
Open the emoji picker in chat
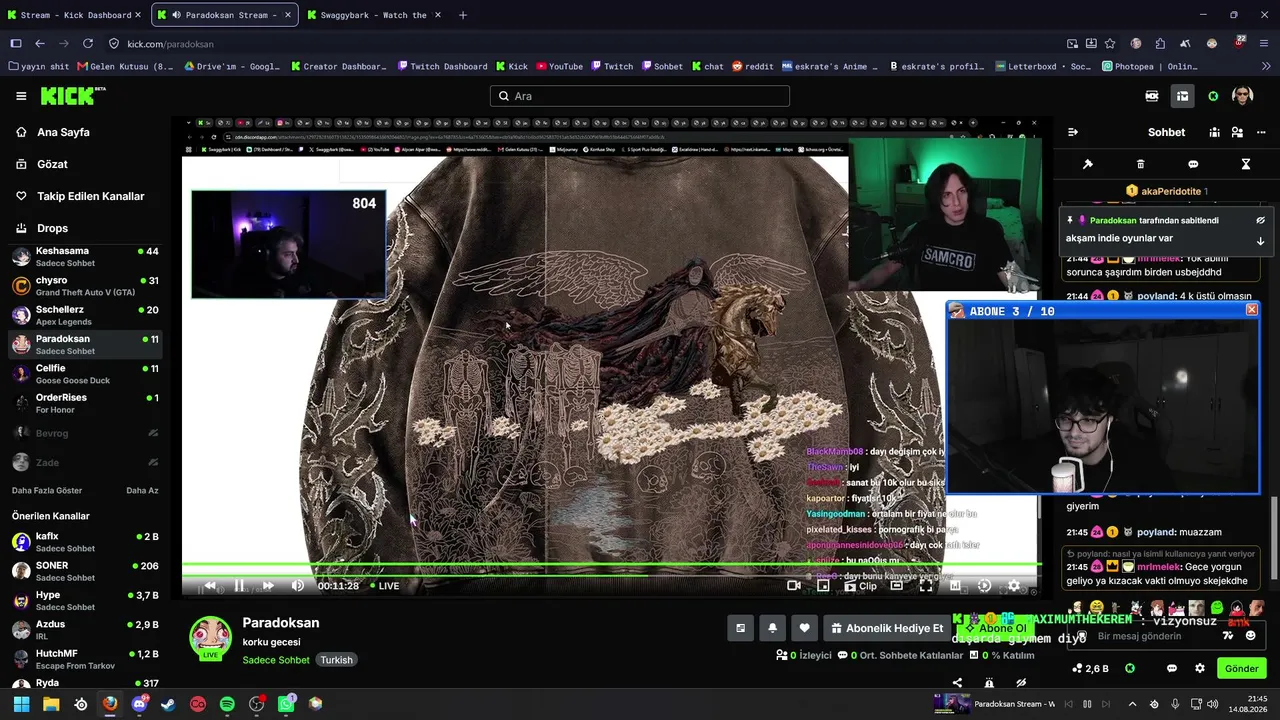1250,636
